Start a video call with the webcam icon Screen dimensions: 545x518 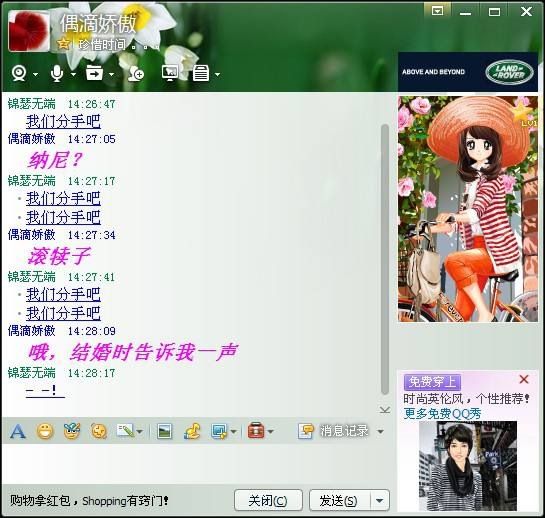19,73
